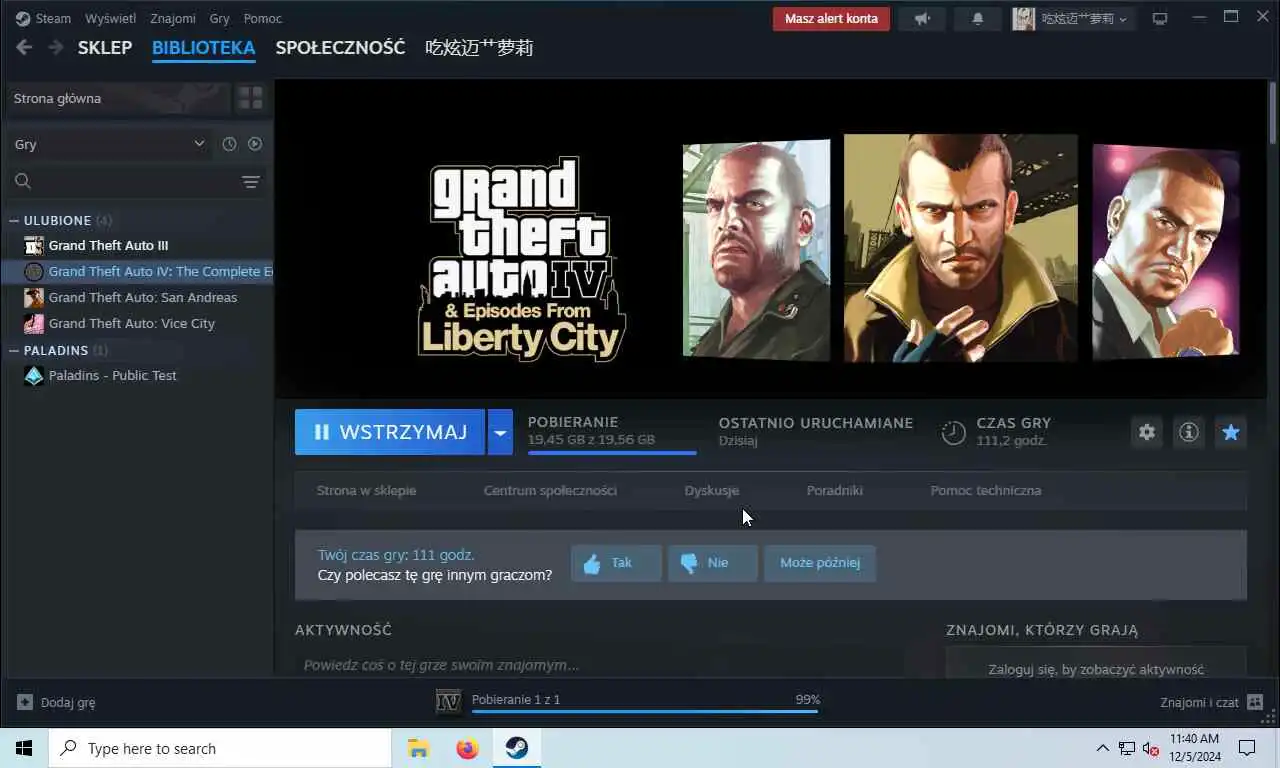Go back with the left arrow

(24, 47)
